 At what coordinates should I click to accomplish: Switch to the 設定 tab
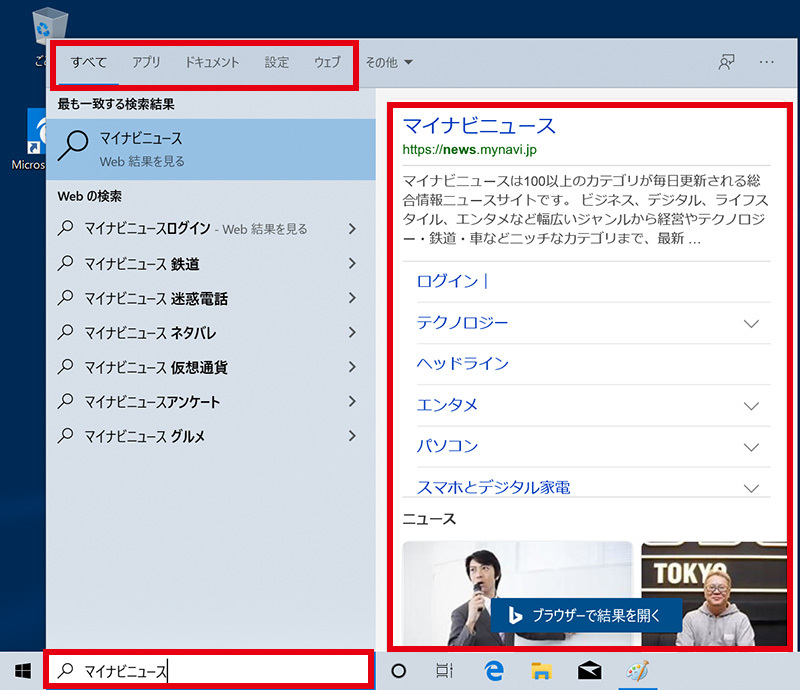[277, 62]
